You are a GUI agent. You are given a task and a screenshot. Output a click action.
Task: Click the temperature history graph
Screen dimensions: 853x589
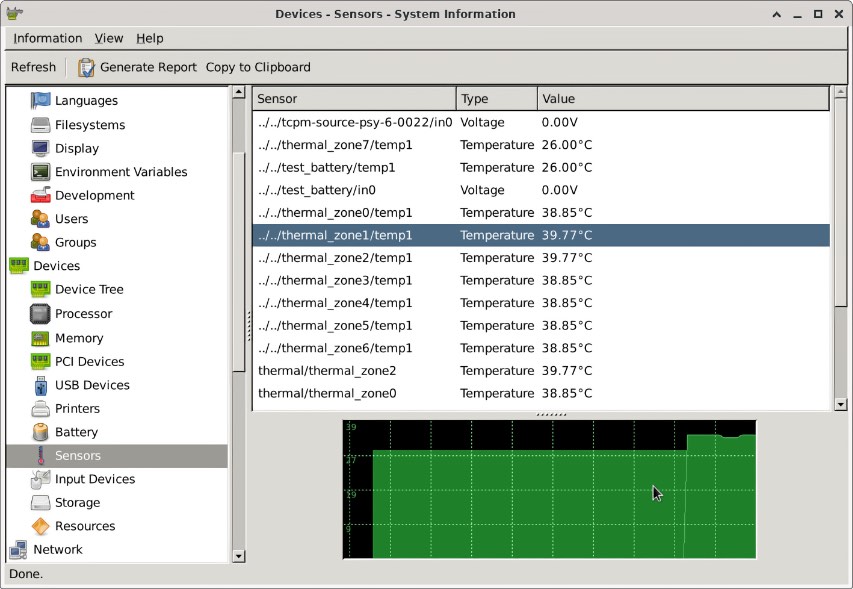(x=549, y=489)
